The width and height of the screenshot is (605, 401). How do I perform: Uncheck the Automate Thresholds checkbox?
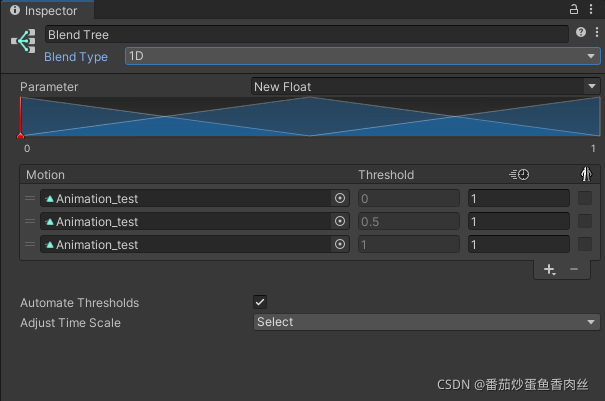[260, 302]
